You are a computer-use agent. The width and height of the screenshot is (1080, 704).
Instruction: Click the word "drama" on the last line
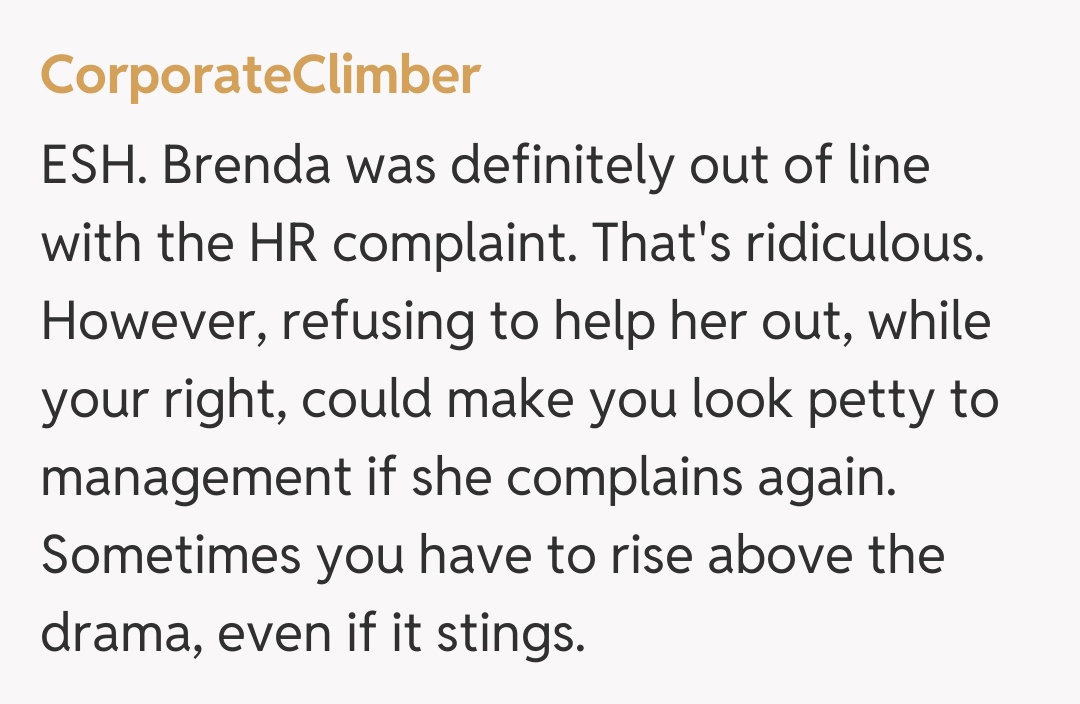click(111, 633)
